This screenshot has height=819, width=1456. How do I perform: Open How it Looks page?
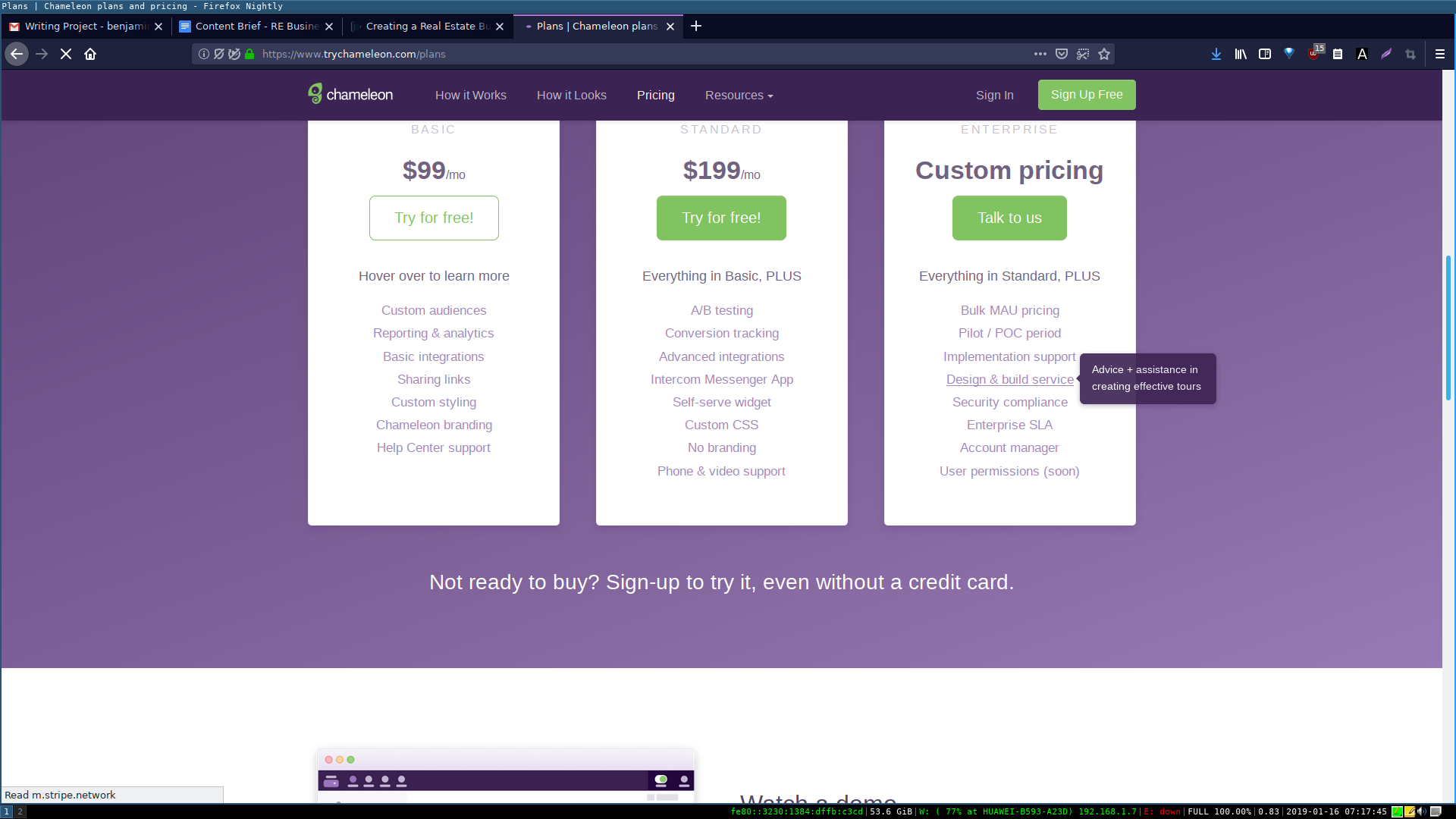pyautogui.click(x=572, y=95)
